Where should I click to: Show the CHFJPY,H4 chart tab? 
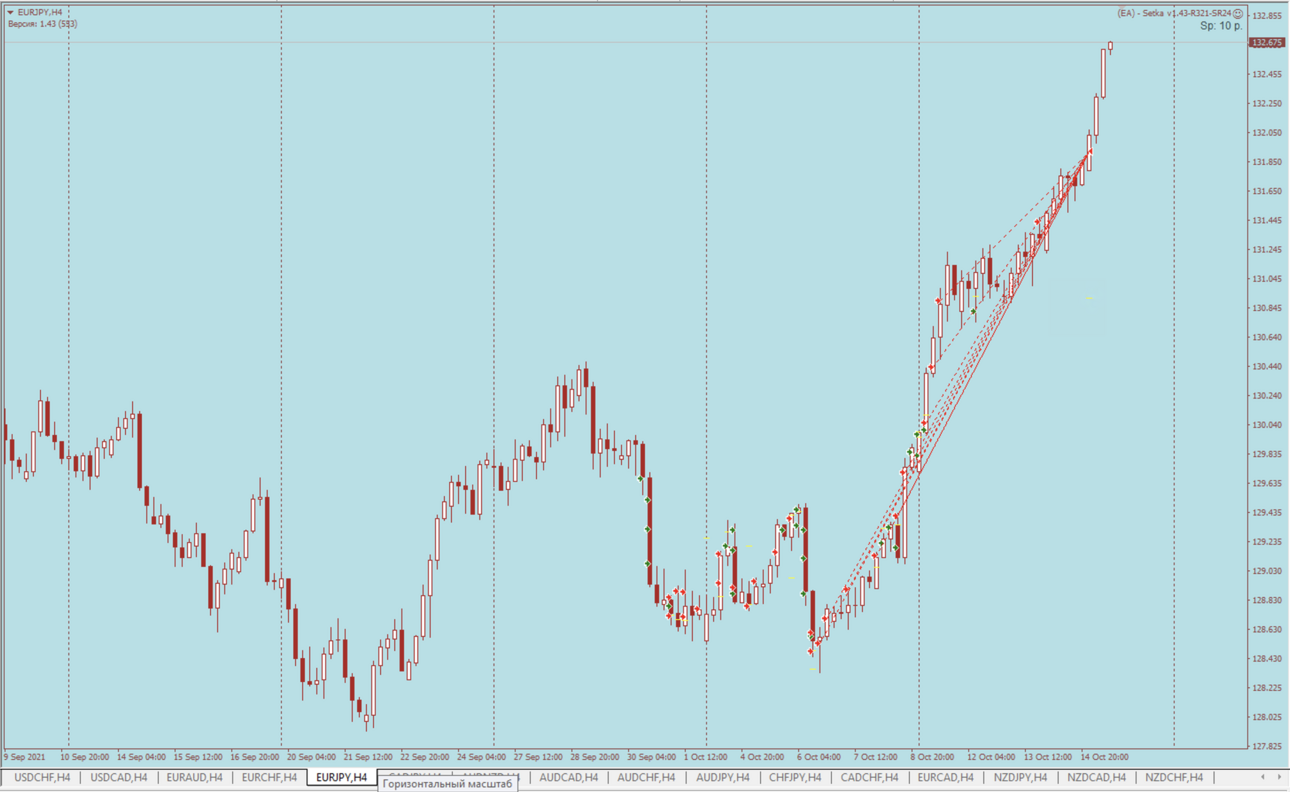coord(795,777)
